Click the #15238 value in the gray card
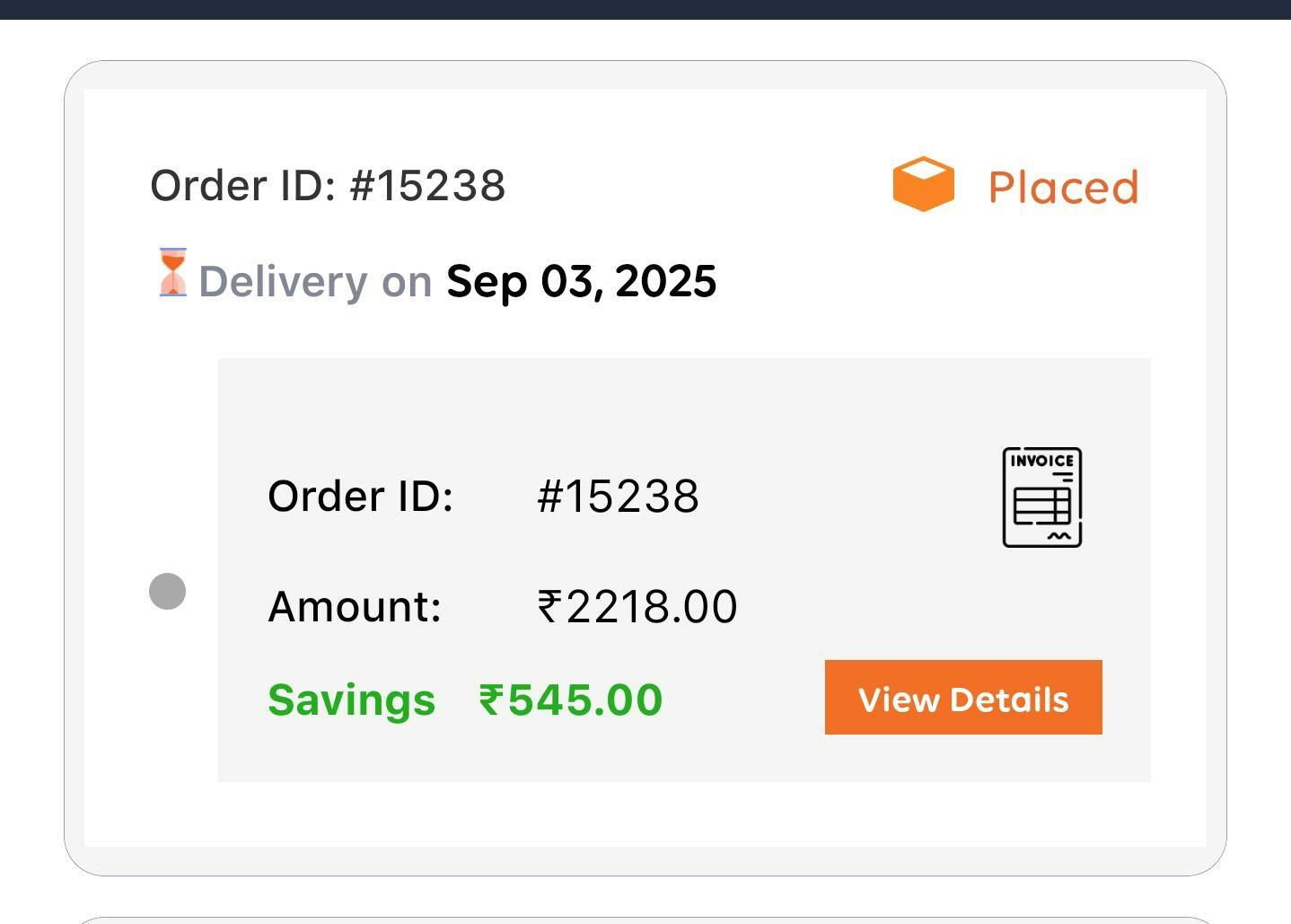Screen dimensions: 1291x924 pyautogui.click(x=618, y=496)
